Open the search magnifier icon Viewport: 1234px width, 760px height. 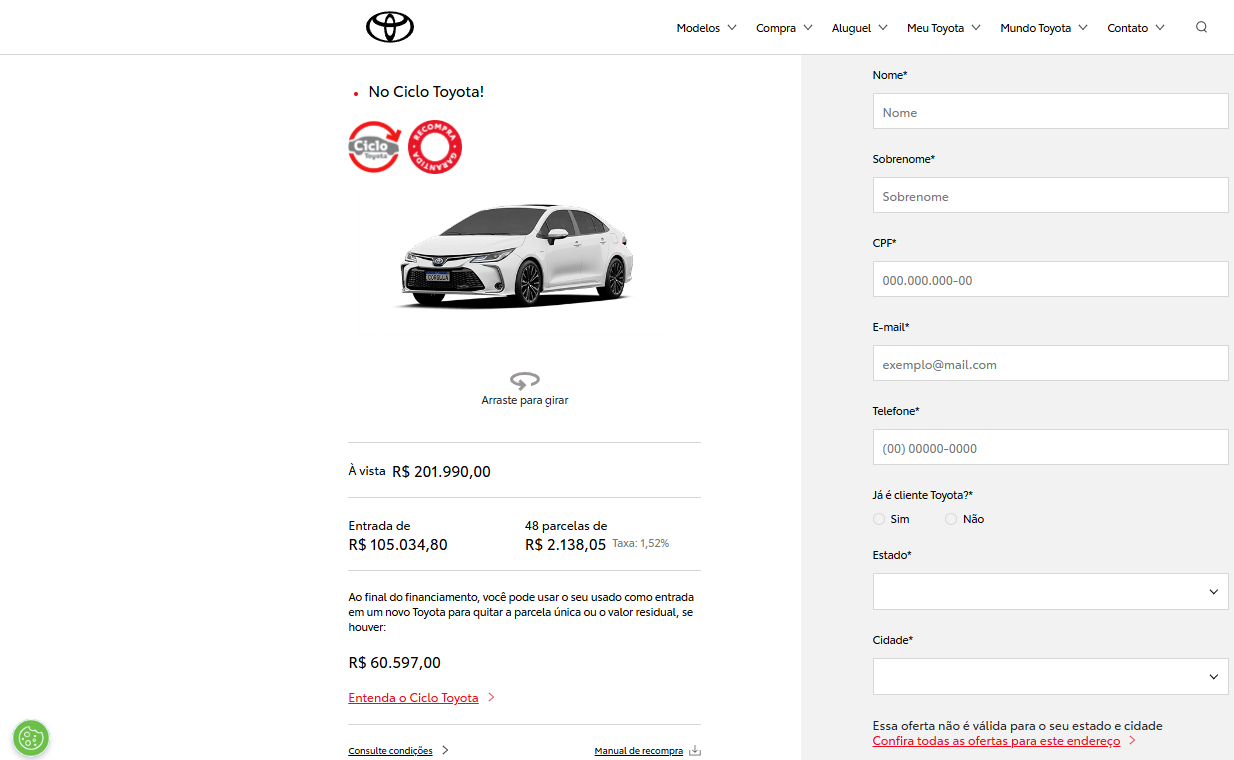tap(1201, 27)
